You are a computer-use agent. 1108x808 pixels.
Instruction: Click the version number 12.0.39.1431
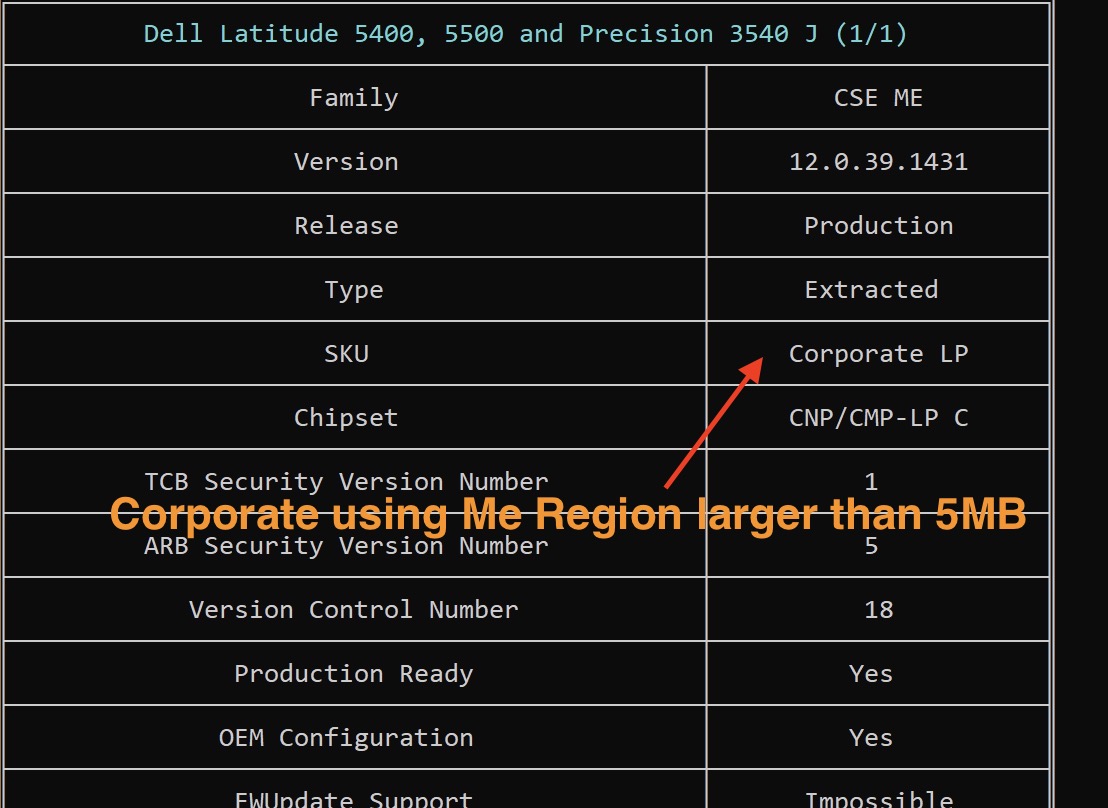878,161
